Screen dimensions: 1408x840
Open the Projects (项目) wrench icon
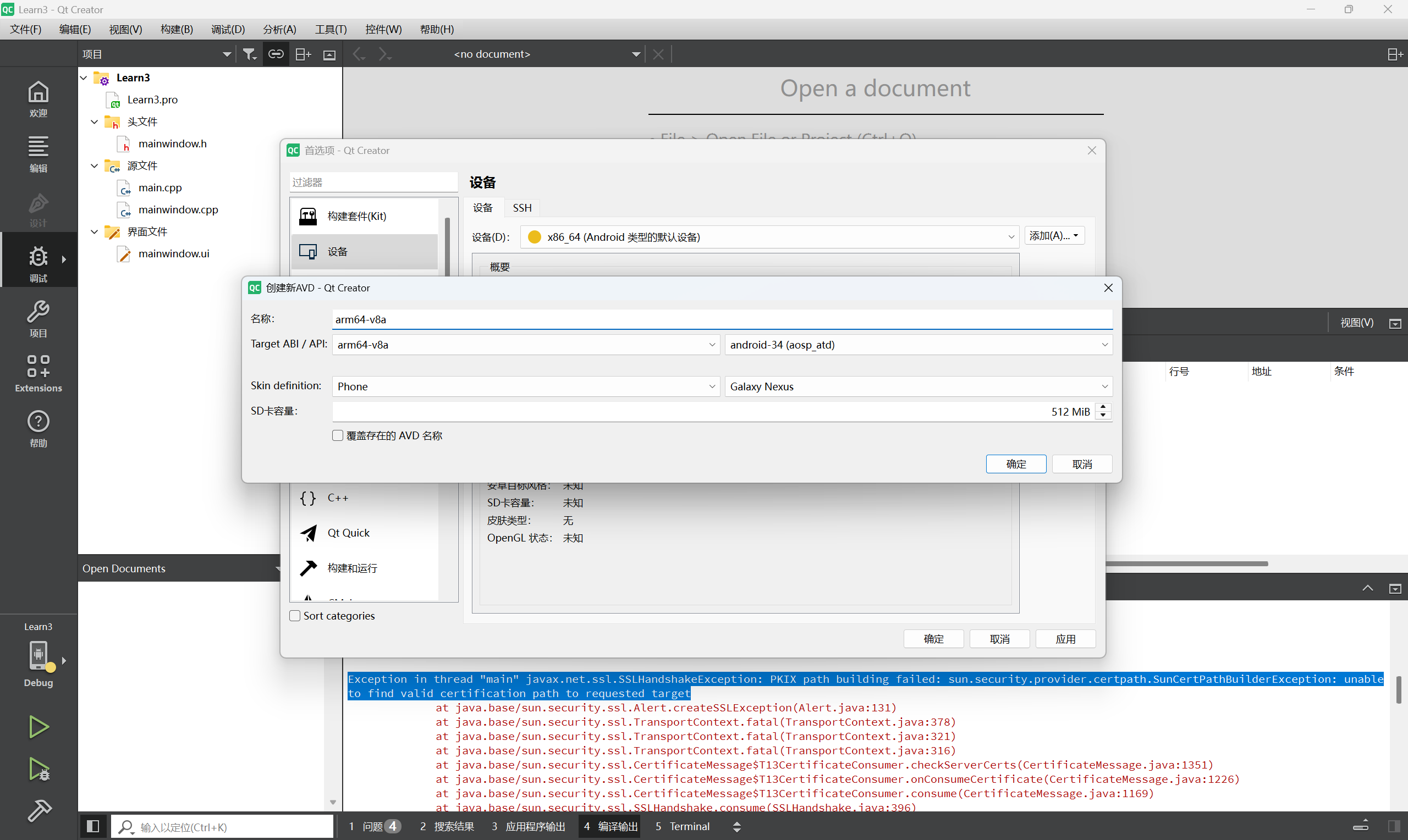coord(38,318)
